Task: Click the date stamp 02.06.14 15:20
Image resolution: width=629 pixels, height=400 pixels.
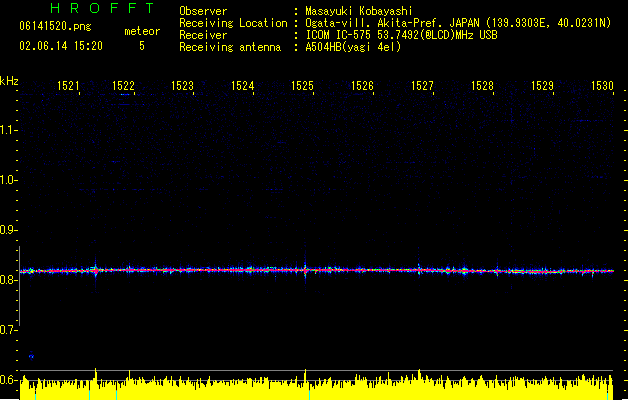Action: tap(61, 46)
